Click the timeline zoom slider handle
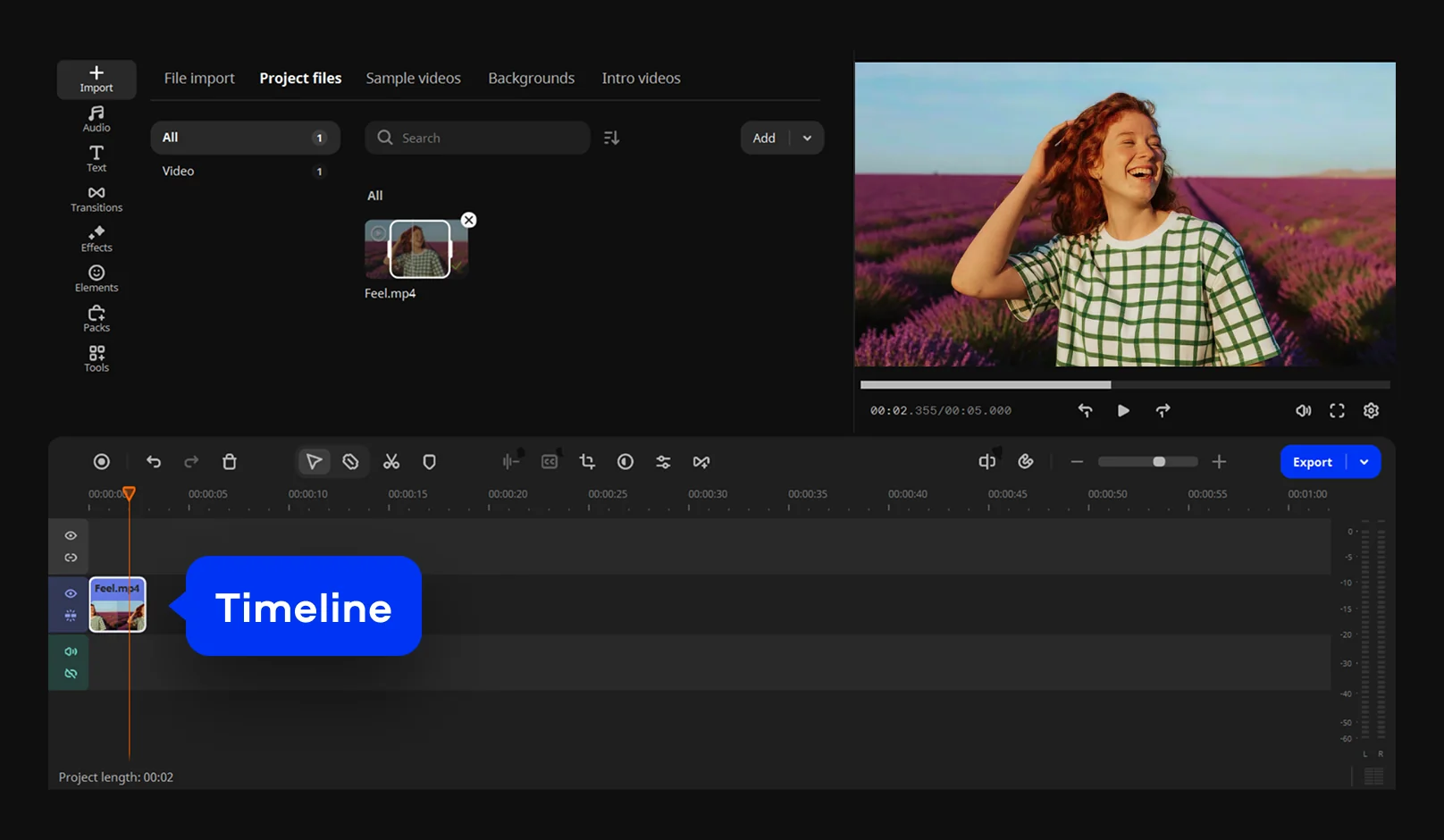Image resolution: width=1444 pixels, height=840 pixels. pyautogui.click(x=1159, y=462)
